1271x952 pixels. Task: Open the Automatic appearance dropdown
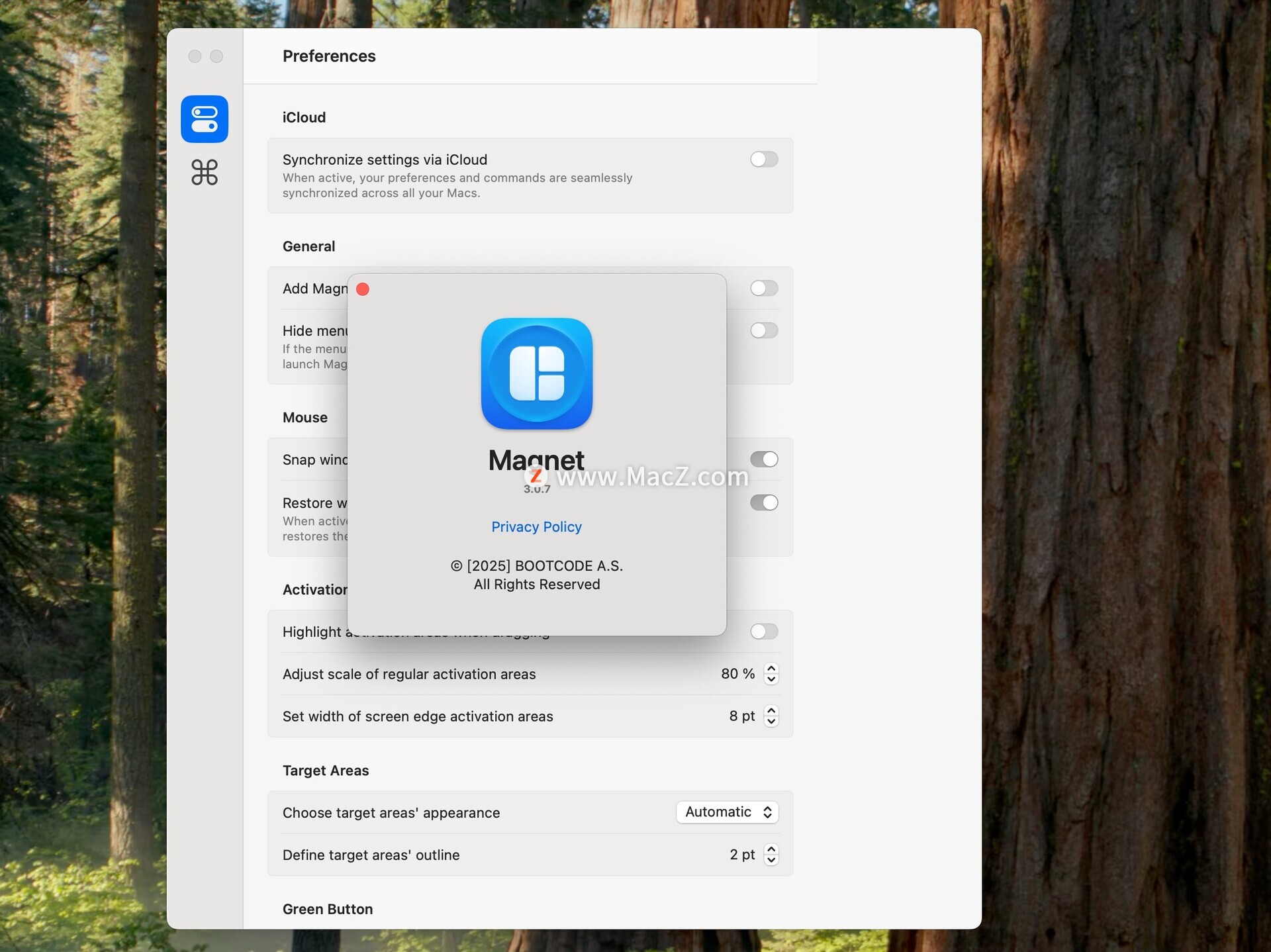pyautogui.click(x=728, y=812)
